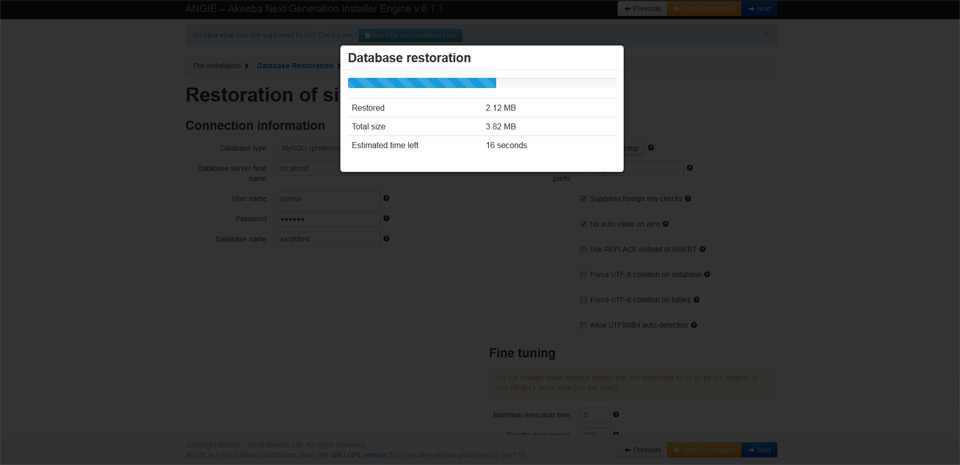Click the Estimated time left label

[385, 146]
